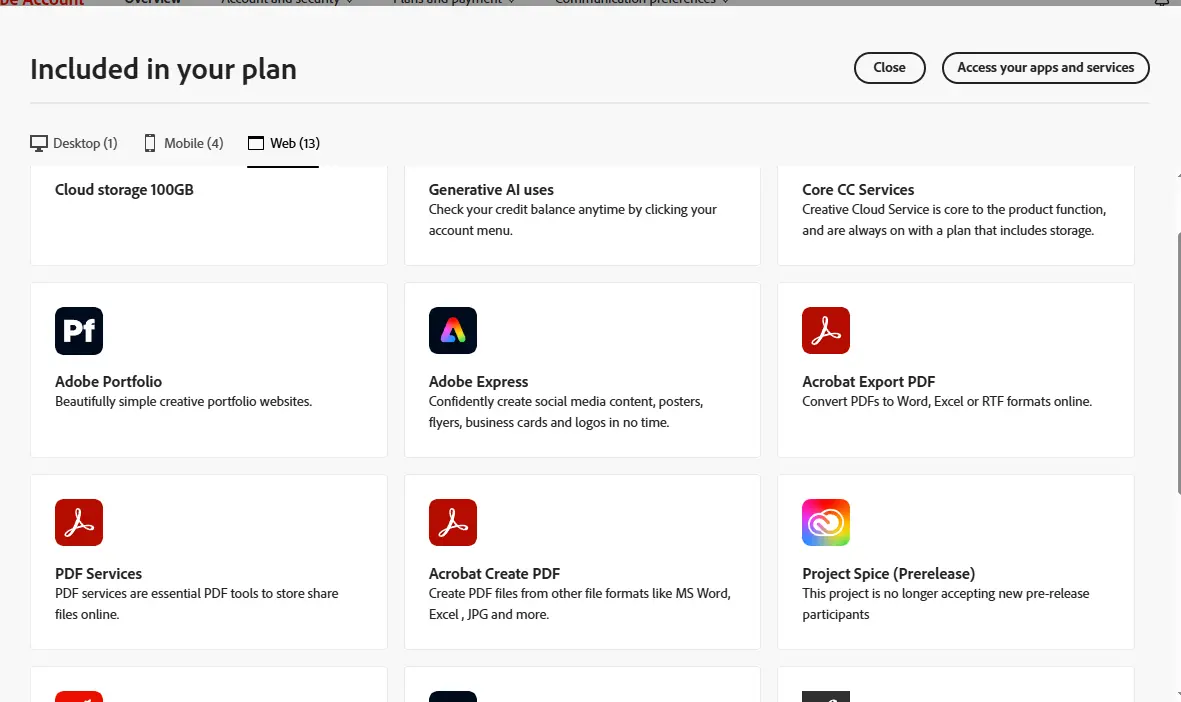1181x702 pixels.
Task: Click the "Acrobat Export PDF" title text
Action: 868,382
